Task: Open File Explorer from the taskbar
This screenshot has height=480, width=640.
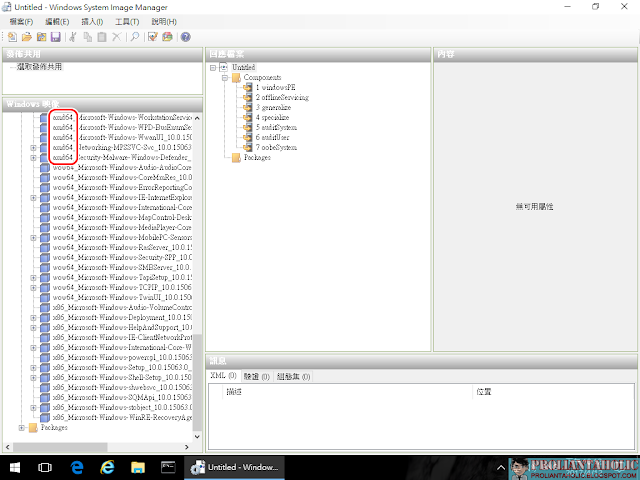Action: 138,468
